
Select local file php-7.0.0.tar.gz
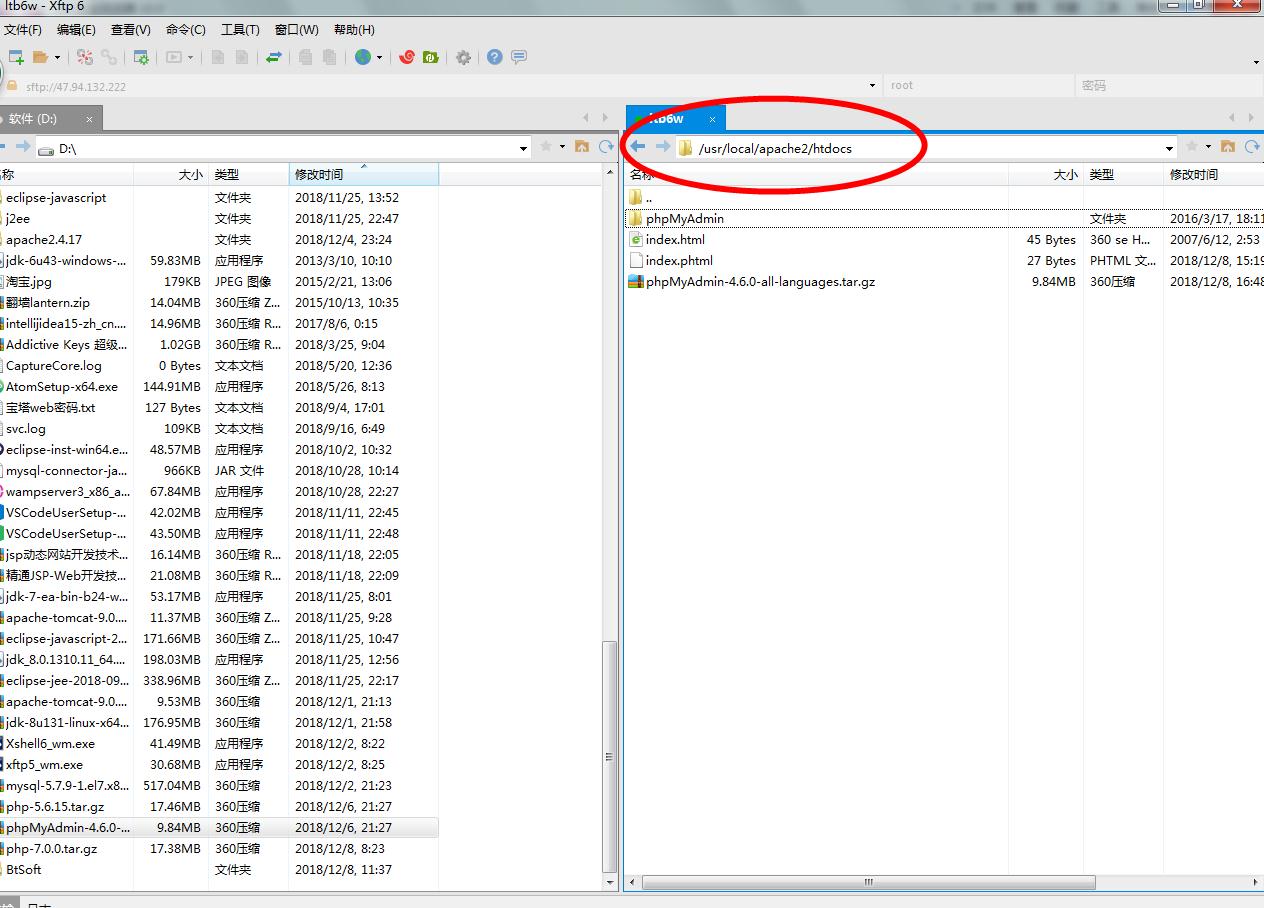tap(52, 848)
